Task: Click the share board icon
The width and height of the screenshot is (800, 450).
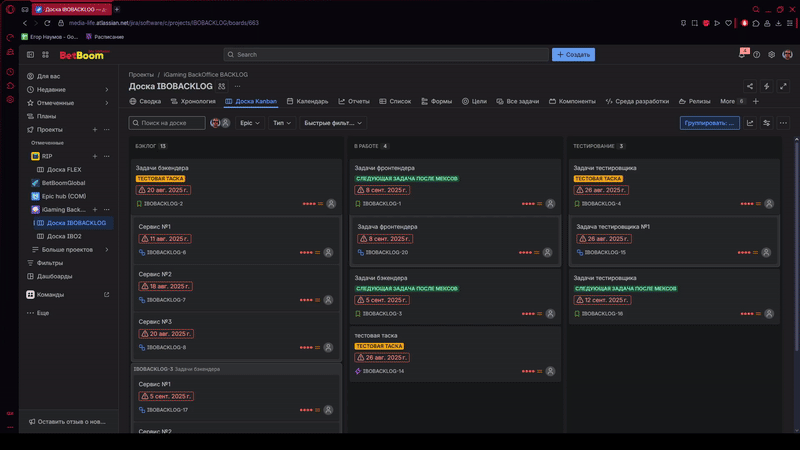Action: 749,86
